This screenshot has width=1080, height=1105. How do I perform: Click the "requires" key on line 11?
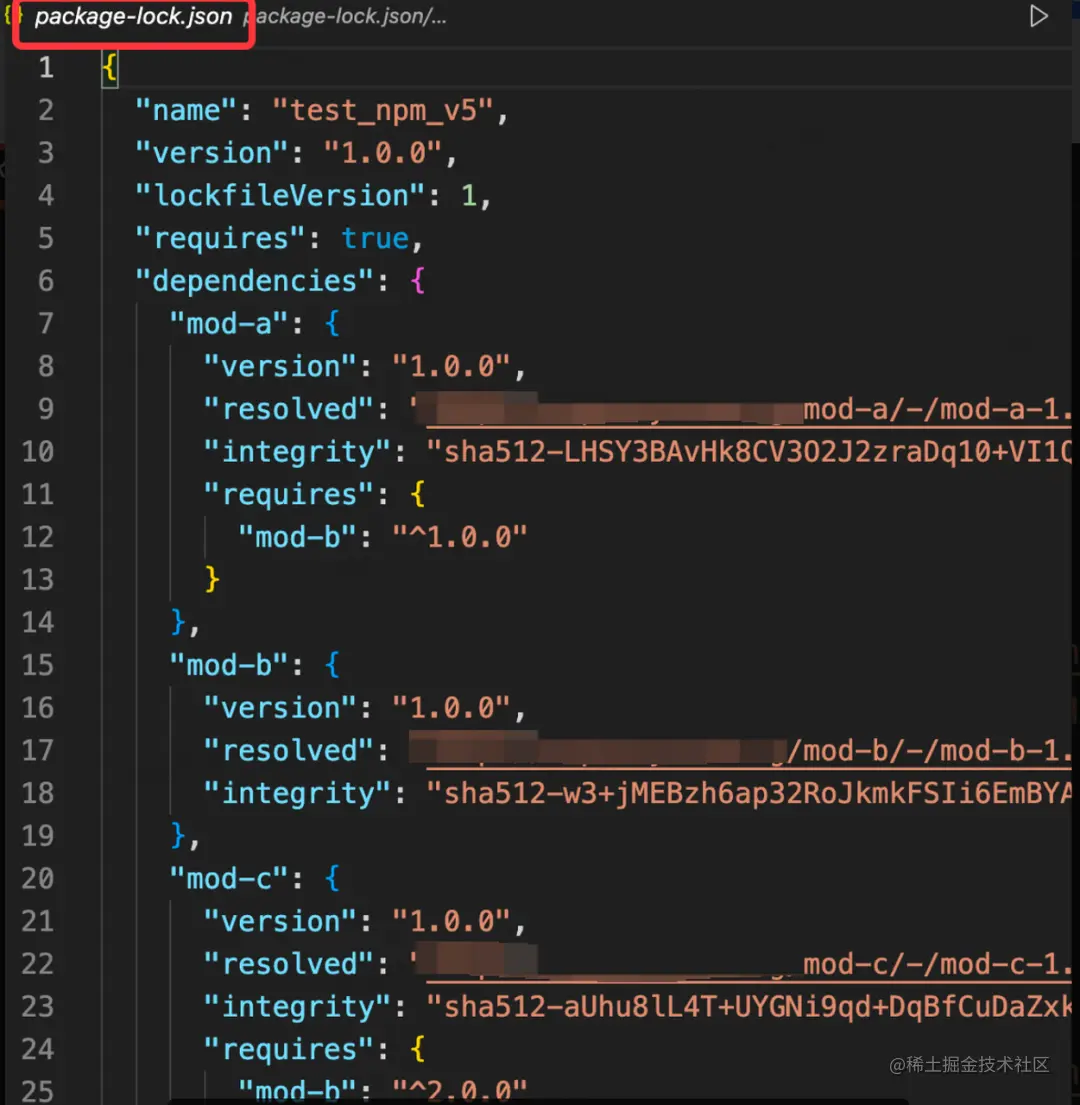(x=289, y=495)
